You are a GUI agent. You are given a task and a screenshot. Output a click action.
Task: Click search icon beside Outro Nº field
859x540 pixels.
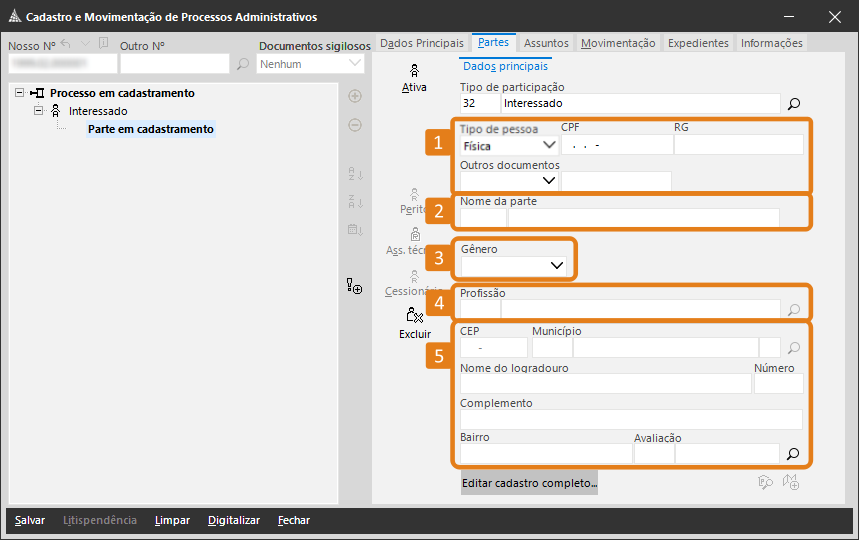tap(242, 64)
